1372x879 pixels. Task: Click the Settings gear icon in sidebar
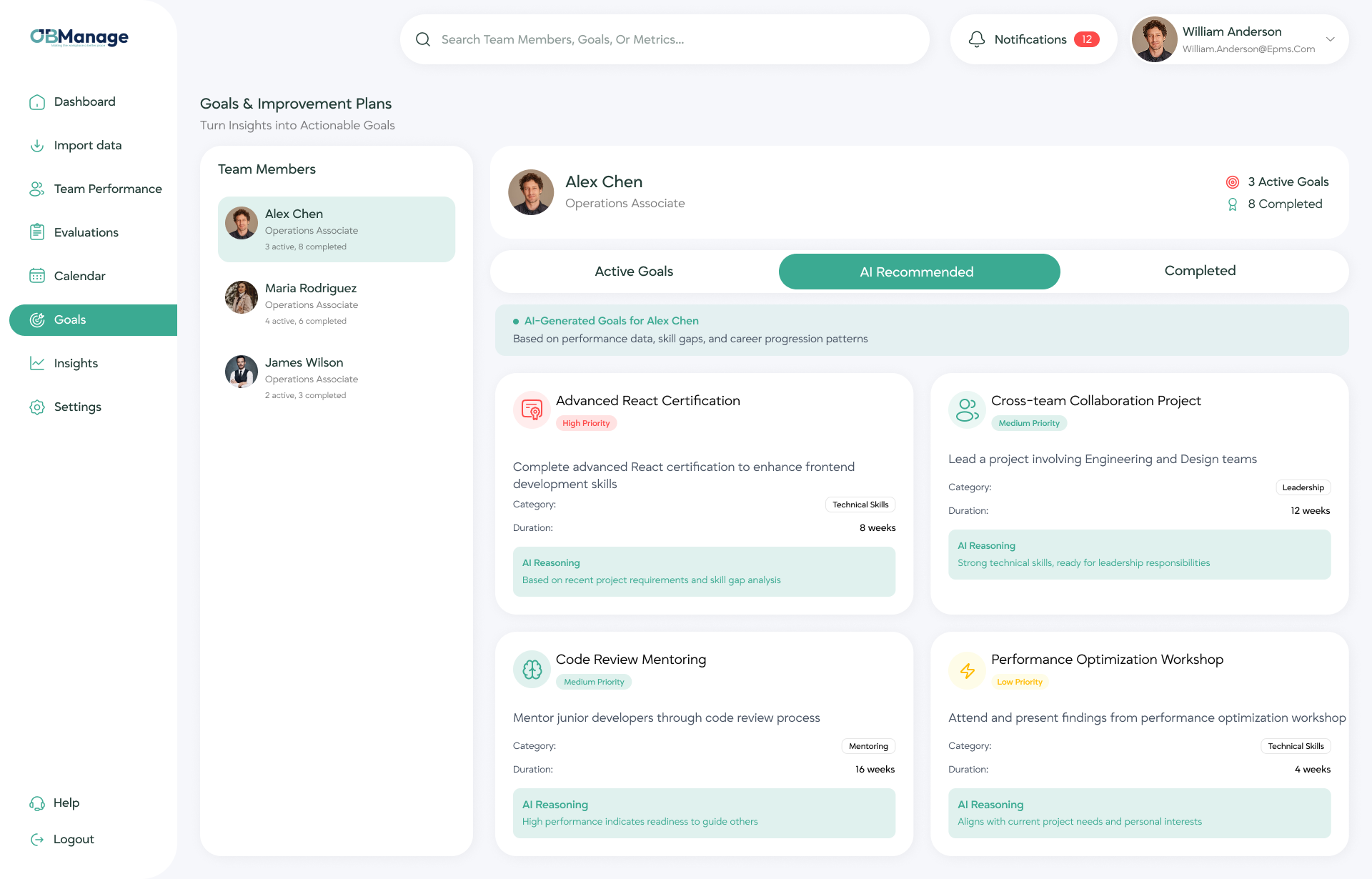click(x=37, y=407)
